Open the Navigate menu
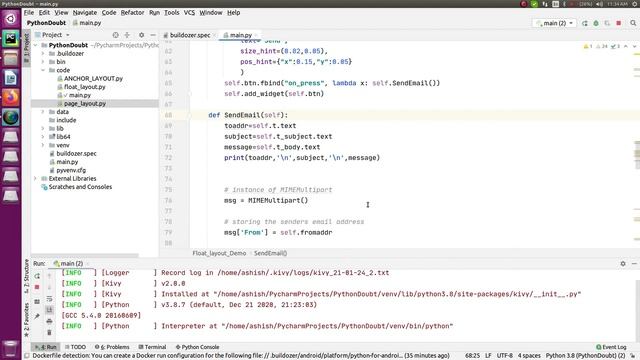The width and height of the screenshot is (640, 360). (x=84, y=13)
